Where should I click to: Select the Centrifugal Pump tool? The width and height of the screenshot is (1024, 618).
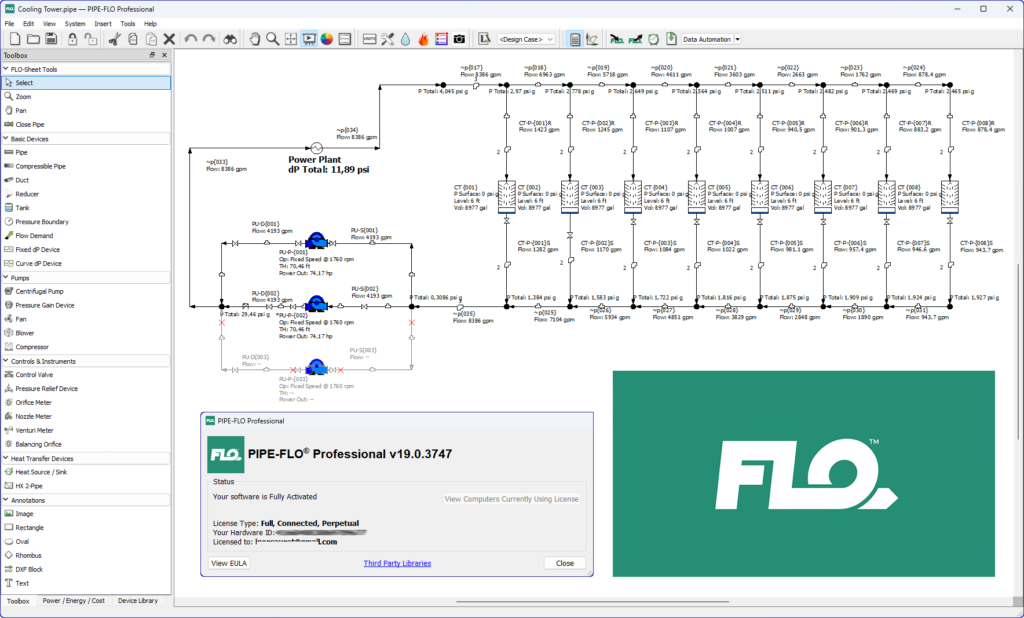point(50,291)
